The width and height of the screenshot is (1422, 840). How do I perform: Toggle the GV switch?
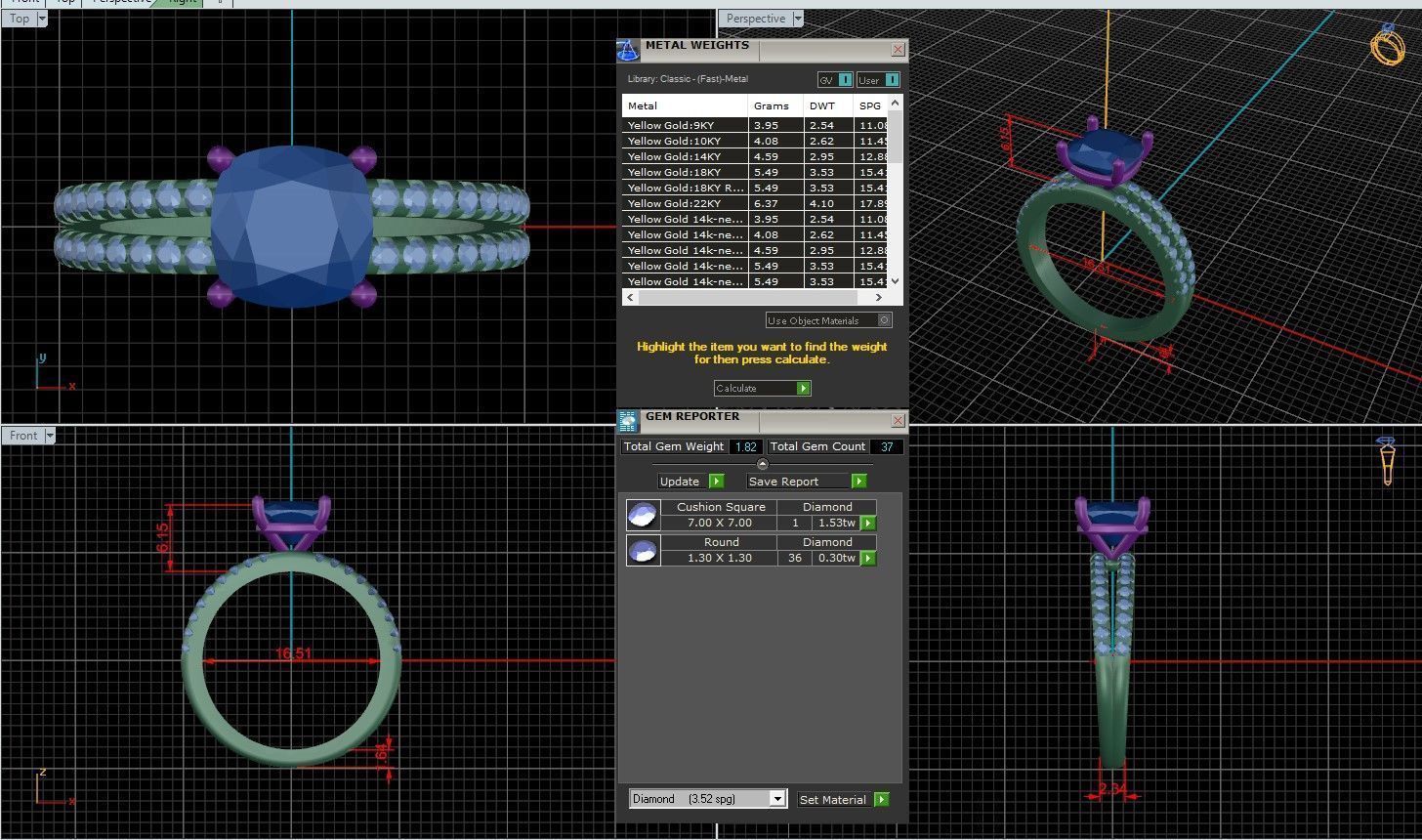pos(835,80)
